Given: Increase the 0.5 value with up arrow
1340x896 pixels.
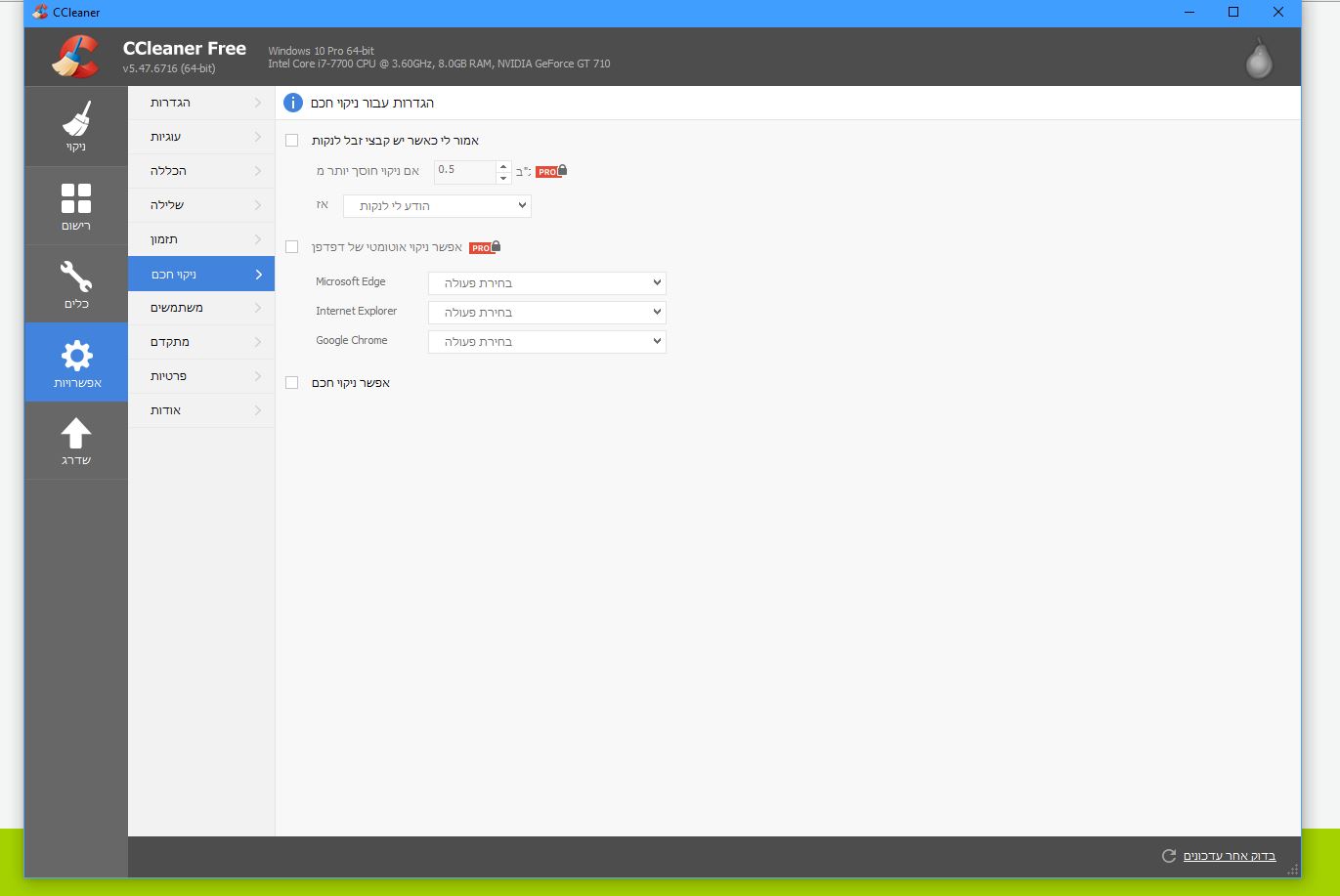Looking at the screenshot, I should point(503,165).
